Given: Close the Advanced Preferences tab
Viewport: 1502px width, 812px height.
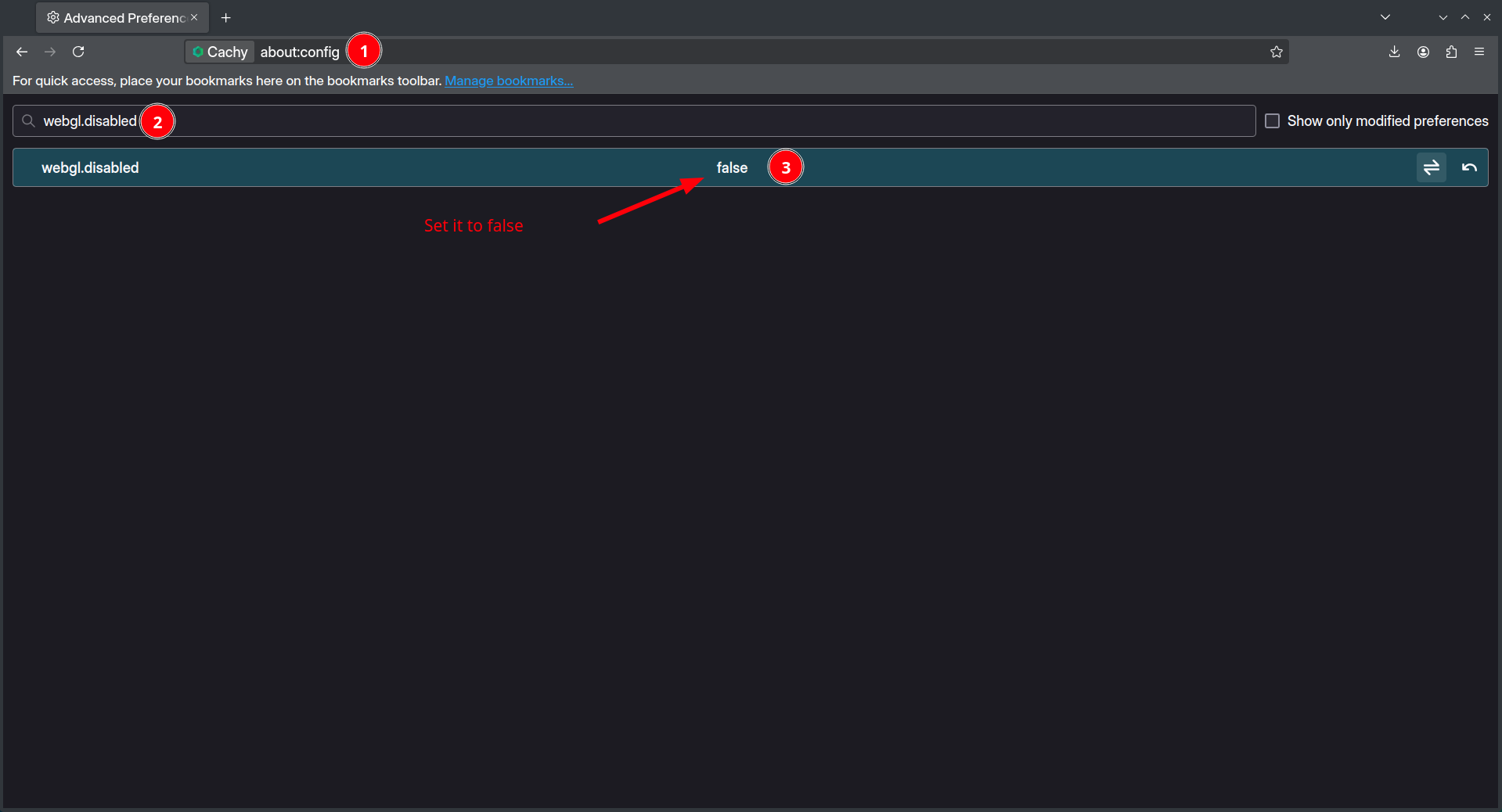Looking at the screenshot, I should pyautogui.click(x=194, y=17).
